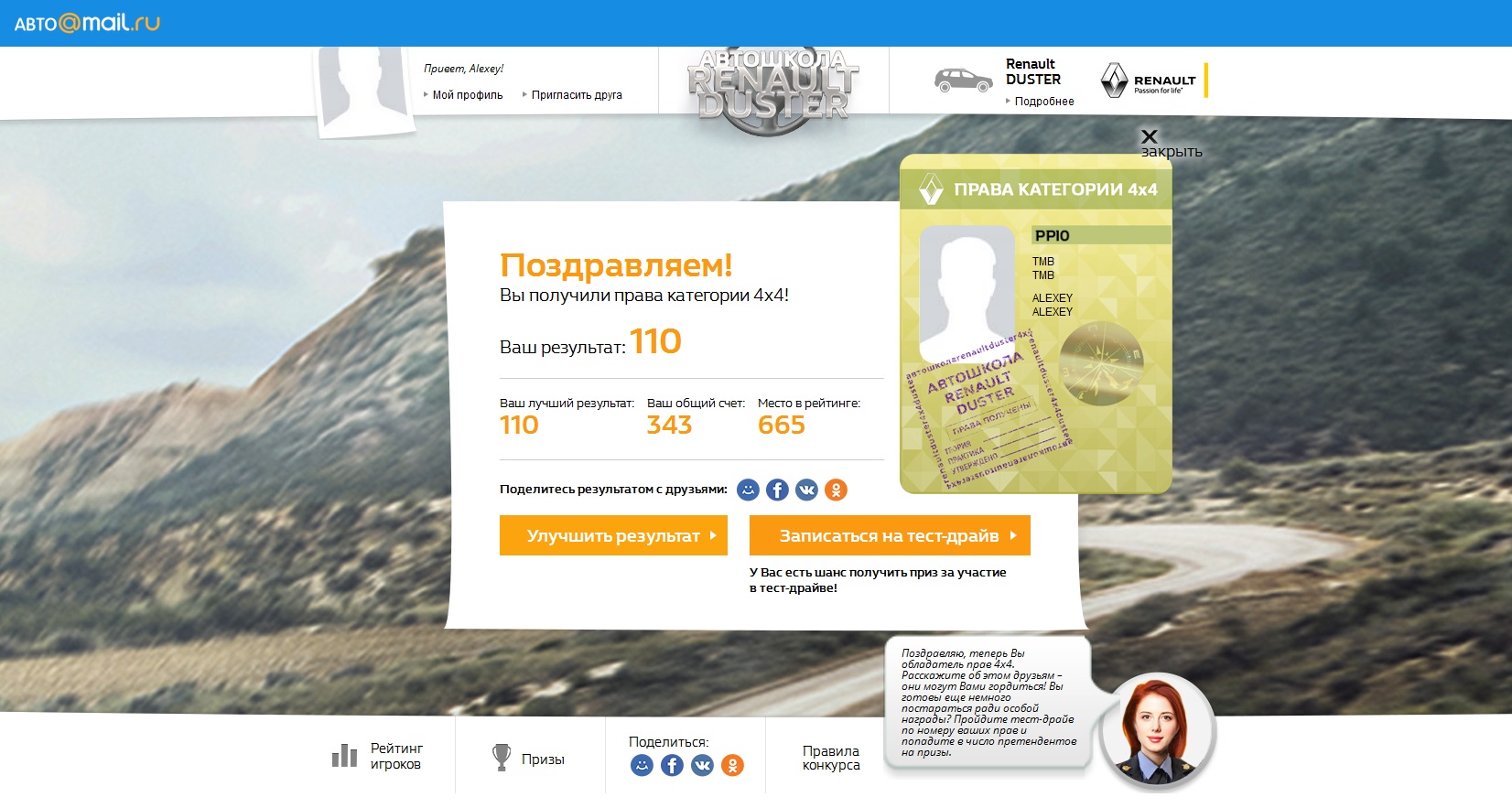Share result via Moy Mir smiley icon in card

[x=748, y=490]
